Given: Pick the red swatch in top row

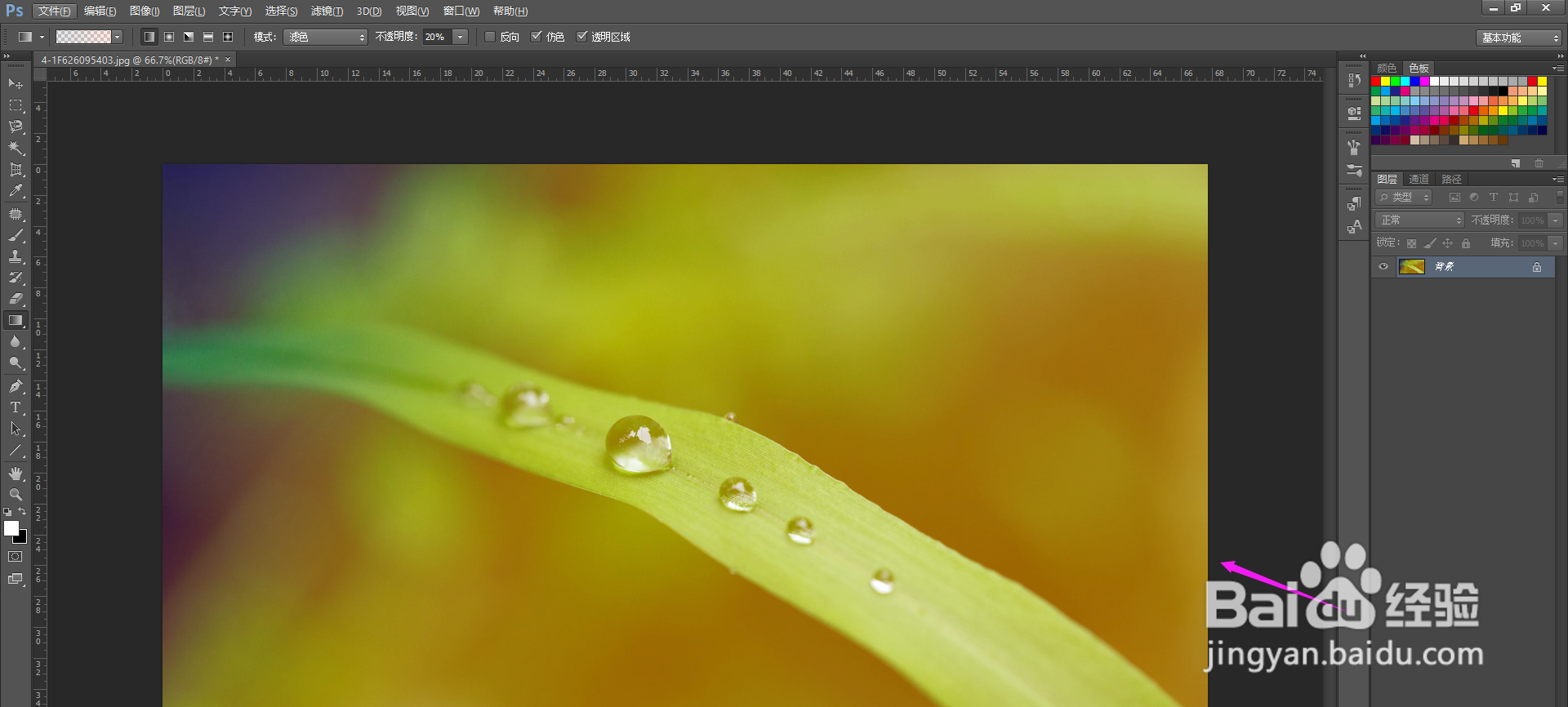Looking at the screenshot, I should coord(1376,82).
